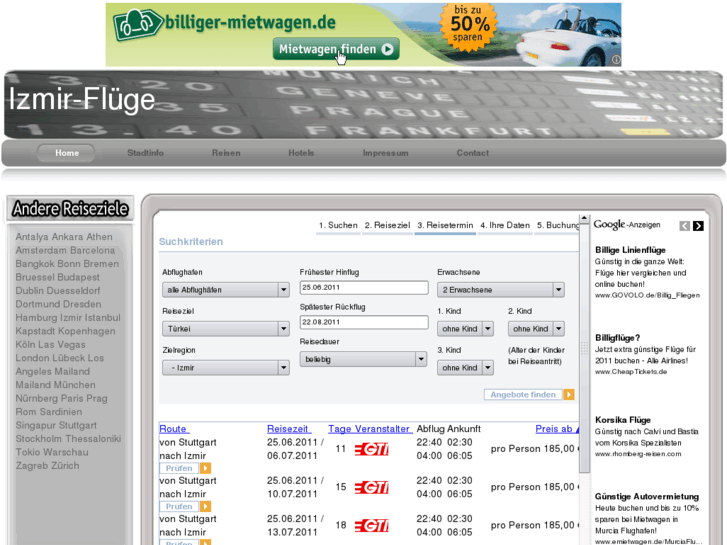The height and width of the screenshot is (545, 727).
Task: Click the vertical scrollbar thumb of the search panel
Action: [584, 348]
